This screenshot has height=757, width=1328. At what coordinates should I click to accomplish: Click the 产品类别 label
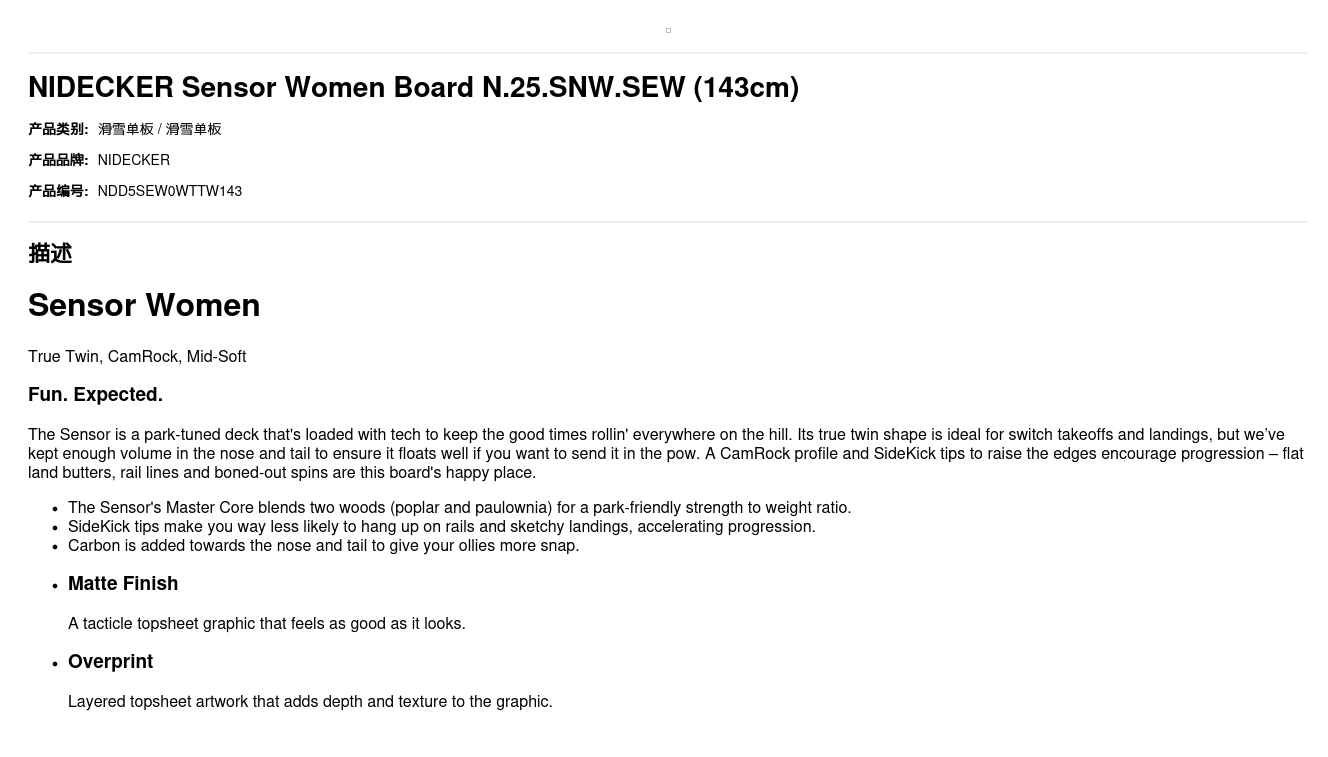pos(58,129)
